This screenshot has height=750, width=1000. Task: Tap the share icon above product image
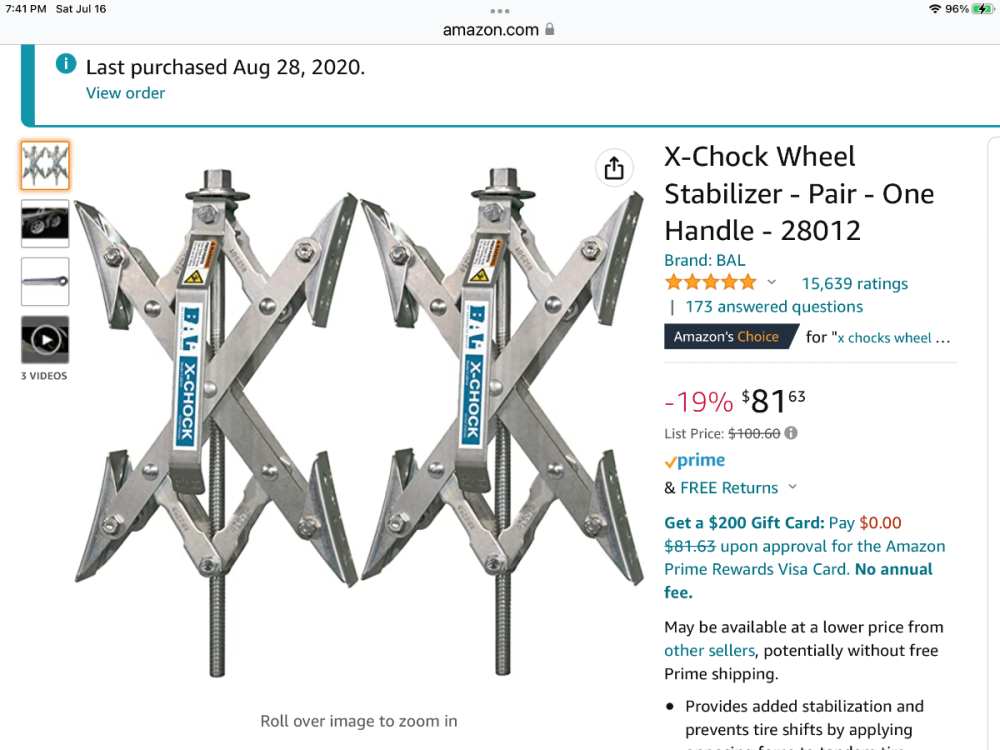(614, 168)
